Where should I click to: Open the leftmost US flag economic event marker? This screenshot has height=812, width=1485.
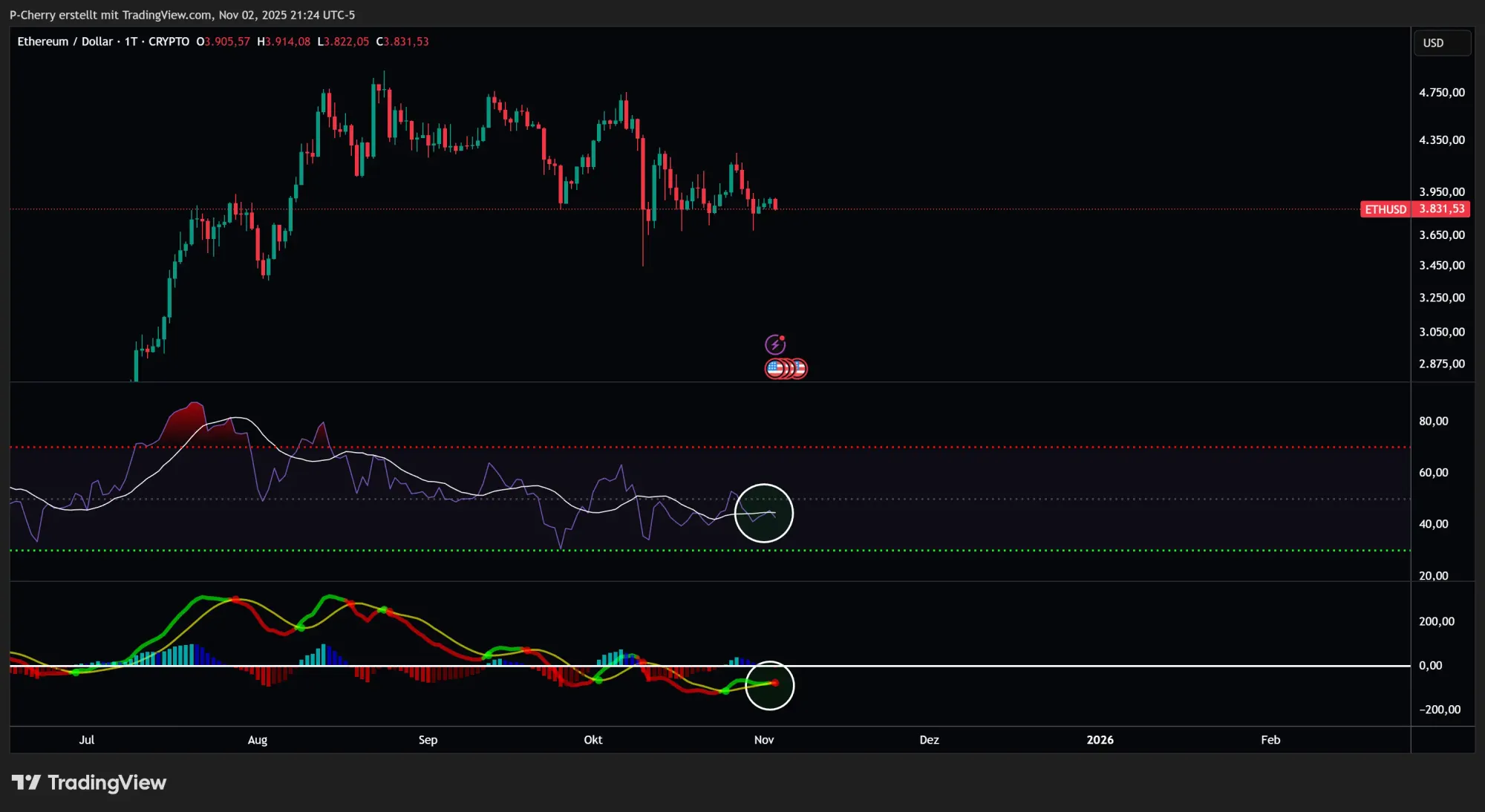point(774,368)
